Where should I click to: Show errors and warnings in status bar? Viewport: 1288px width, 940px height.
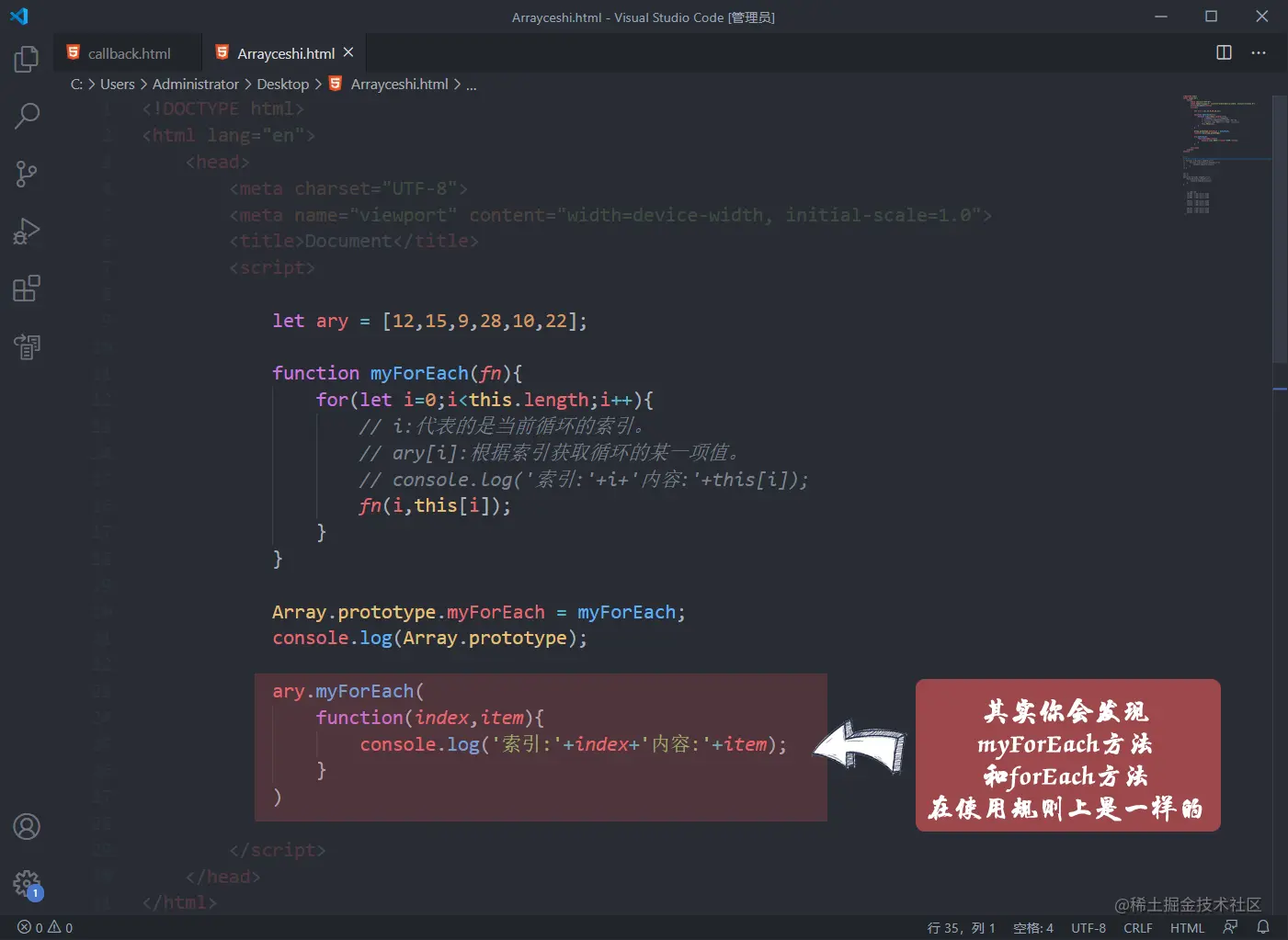pos(45,927)
